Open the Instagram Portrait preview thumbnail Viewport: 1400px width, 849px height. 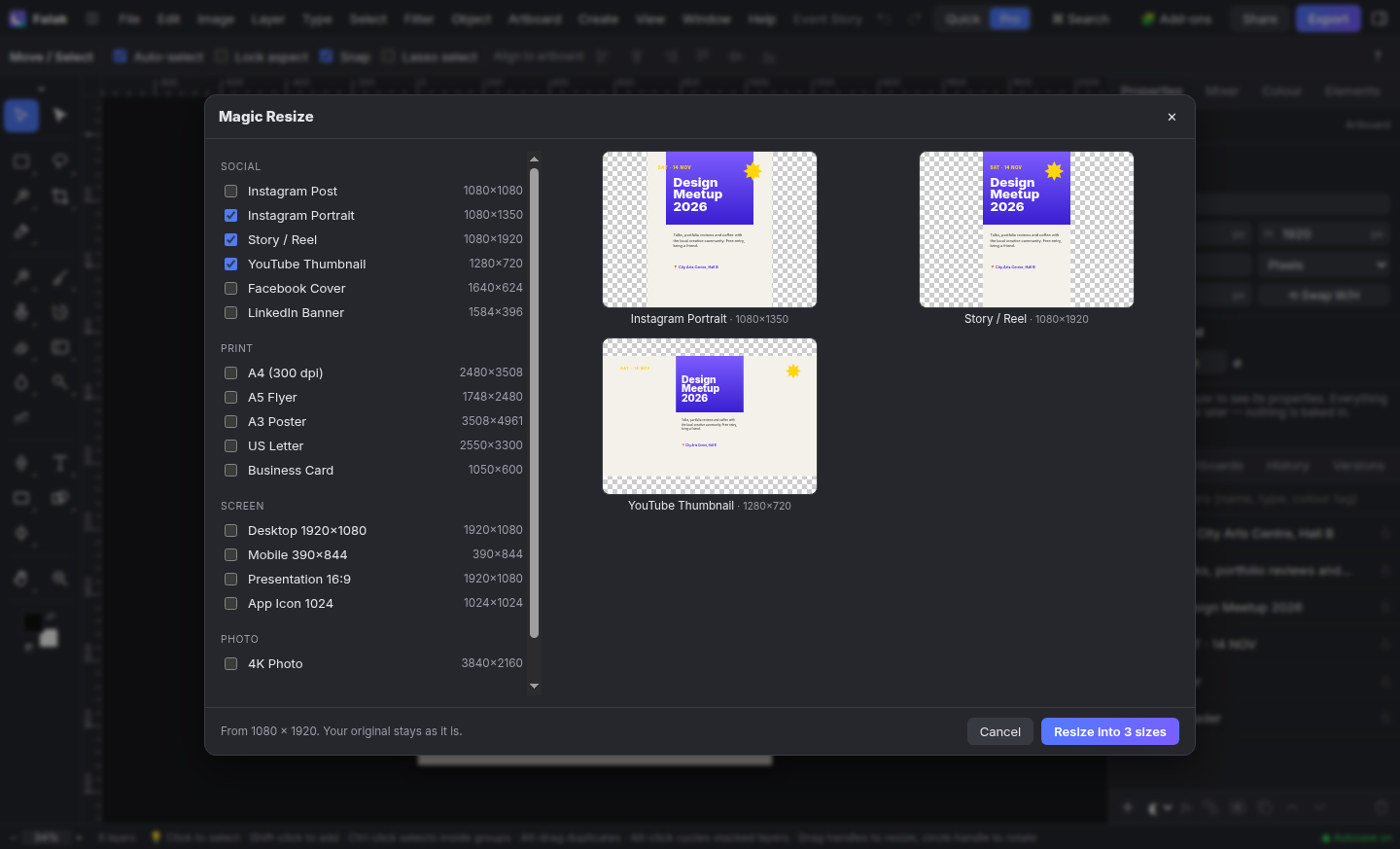(710, 230)
